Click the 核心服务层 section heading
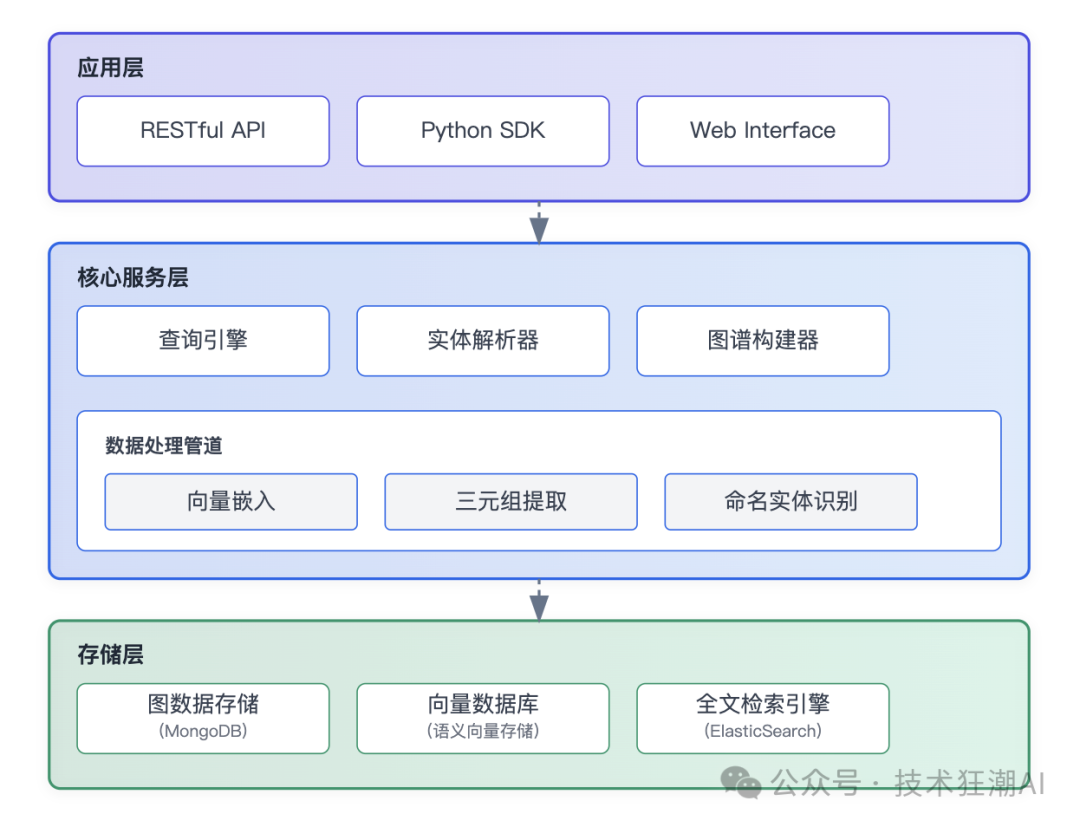1080x827 pixels. point(133,279)
